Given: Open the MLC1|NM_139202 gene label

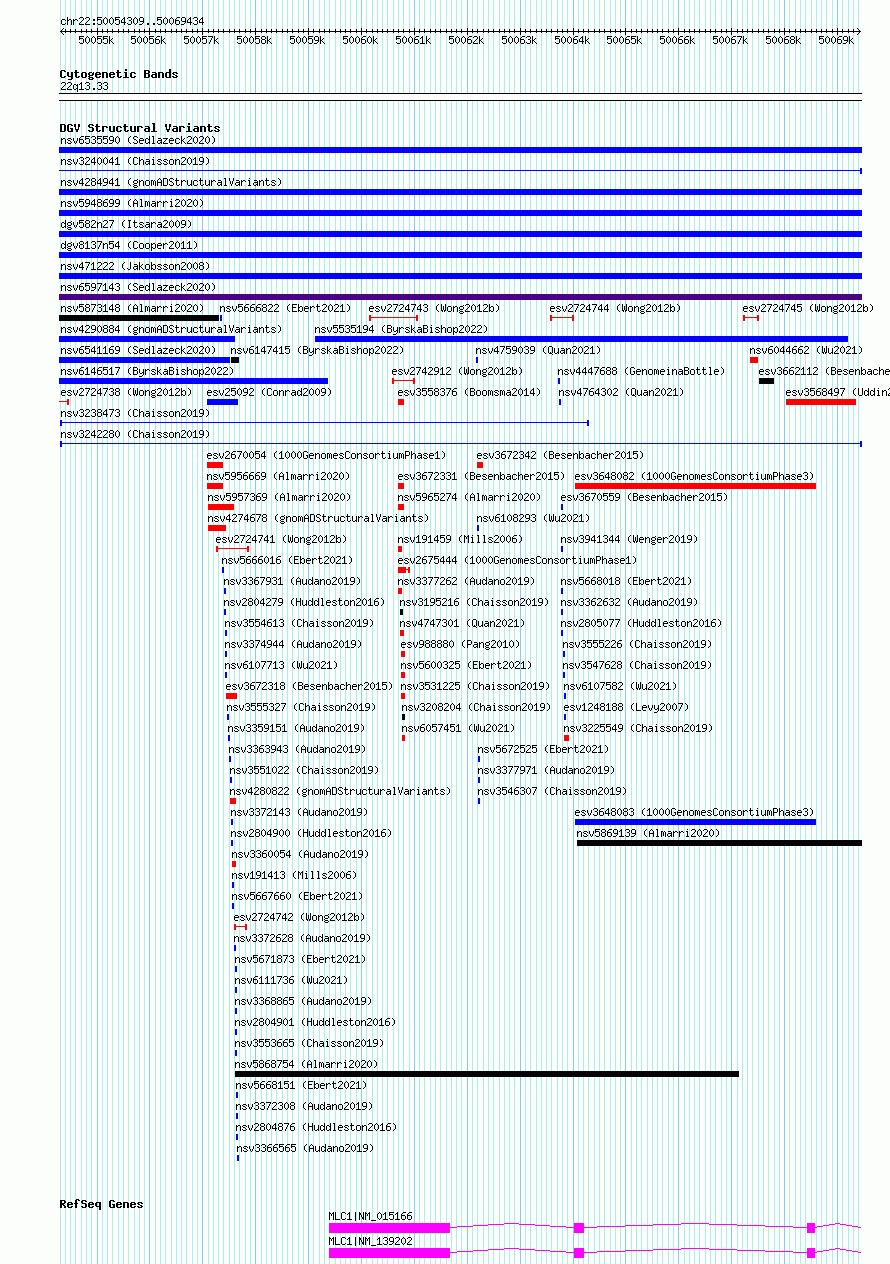Looking at the screenshot, I should (371, 1241).
